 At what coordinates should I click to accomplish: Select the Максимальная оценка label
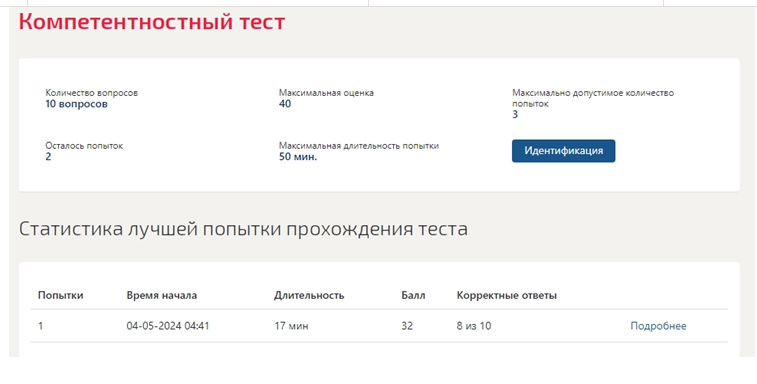326,93
